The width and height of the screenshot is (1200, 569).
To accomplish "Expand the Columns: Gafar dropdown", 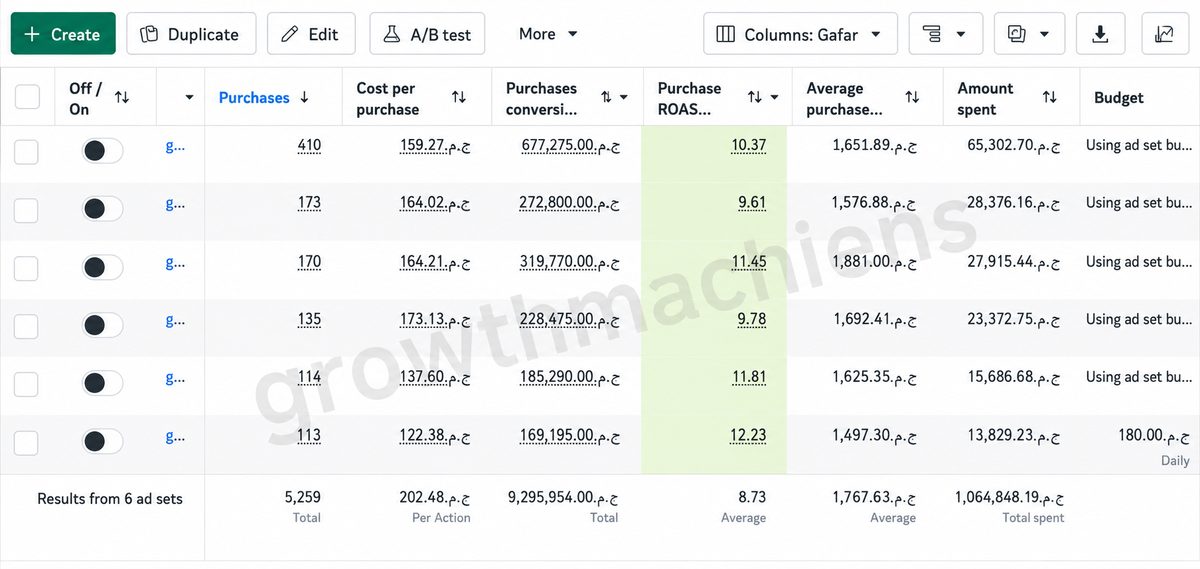I will [x=800, y=34].
